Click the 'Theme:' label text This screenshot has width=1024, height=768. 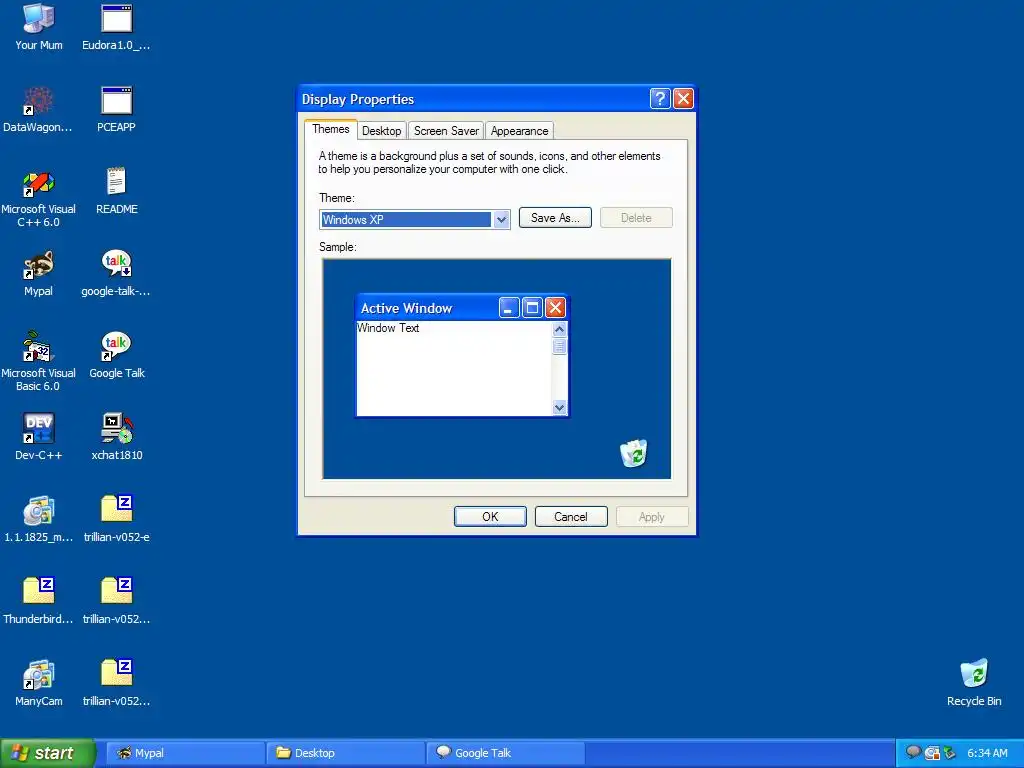point(337,198)
